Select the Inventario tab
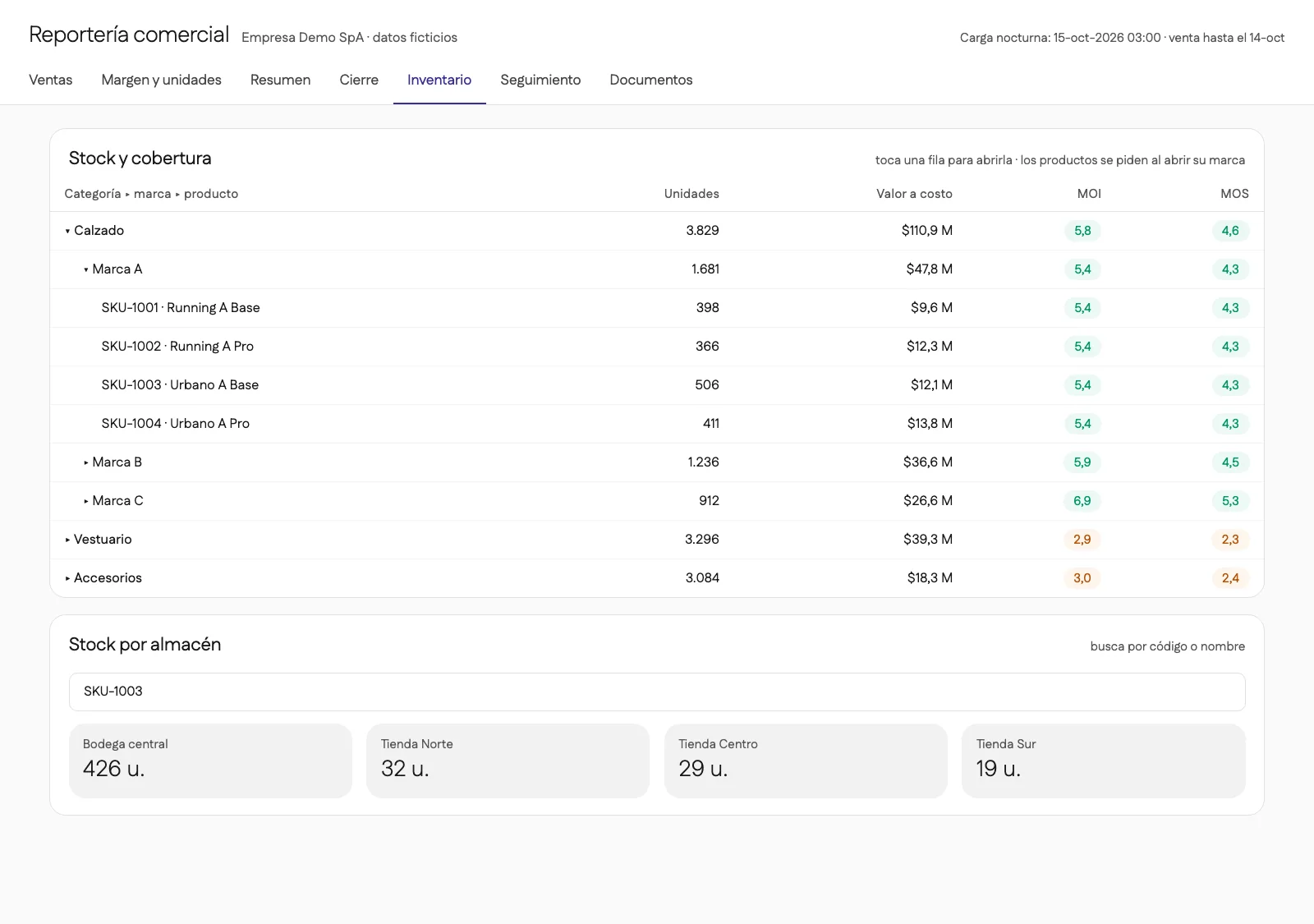This screenshot has height=924, width=1314. click(x=439, y=80)
